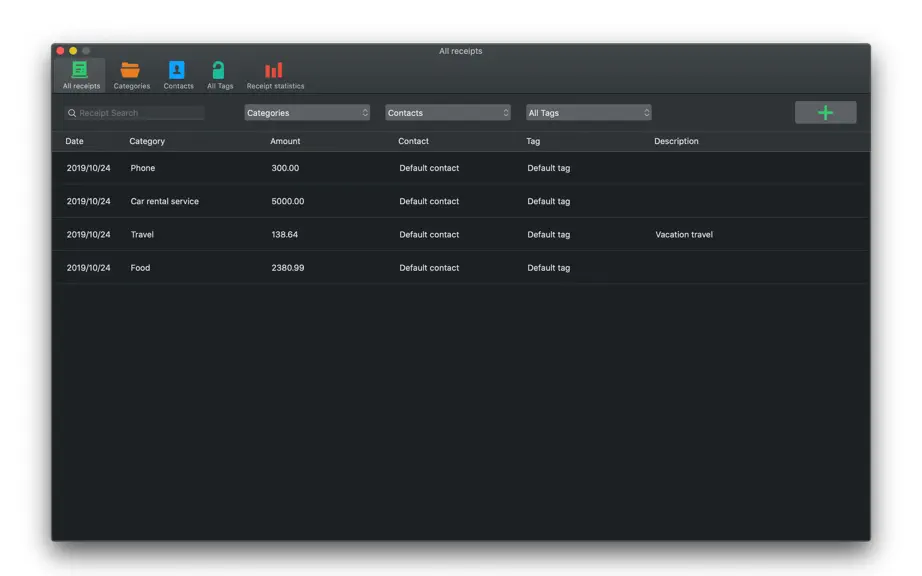Click the amount 2380.99
Viewport: 922px width, 576px height.
click(x=288, y=267)
